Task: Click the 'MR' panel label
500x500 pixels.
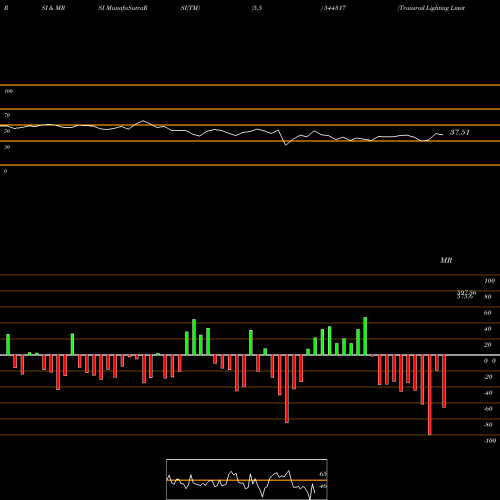Action: pos(446,260)
